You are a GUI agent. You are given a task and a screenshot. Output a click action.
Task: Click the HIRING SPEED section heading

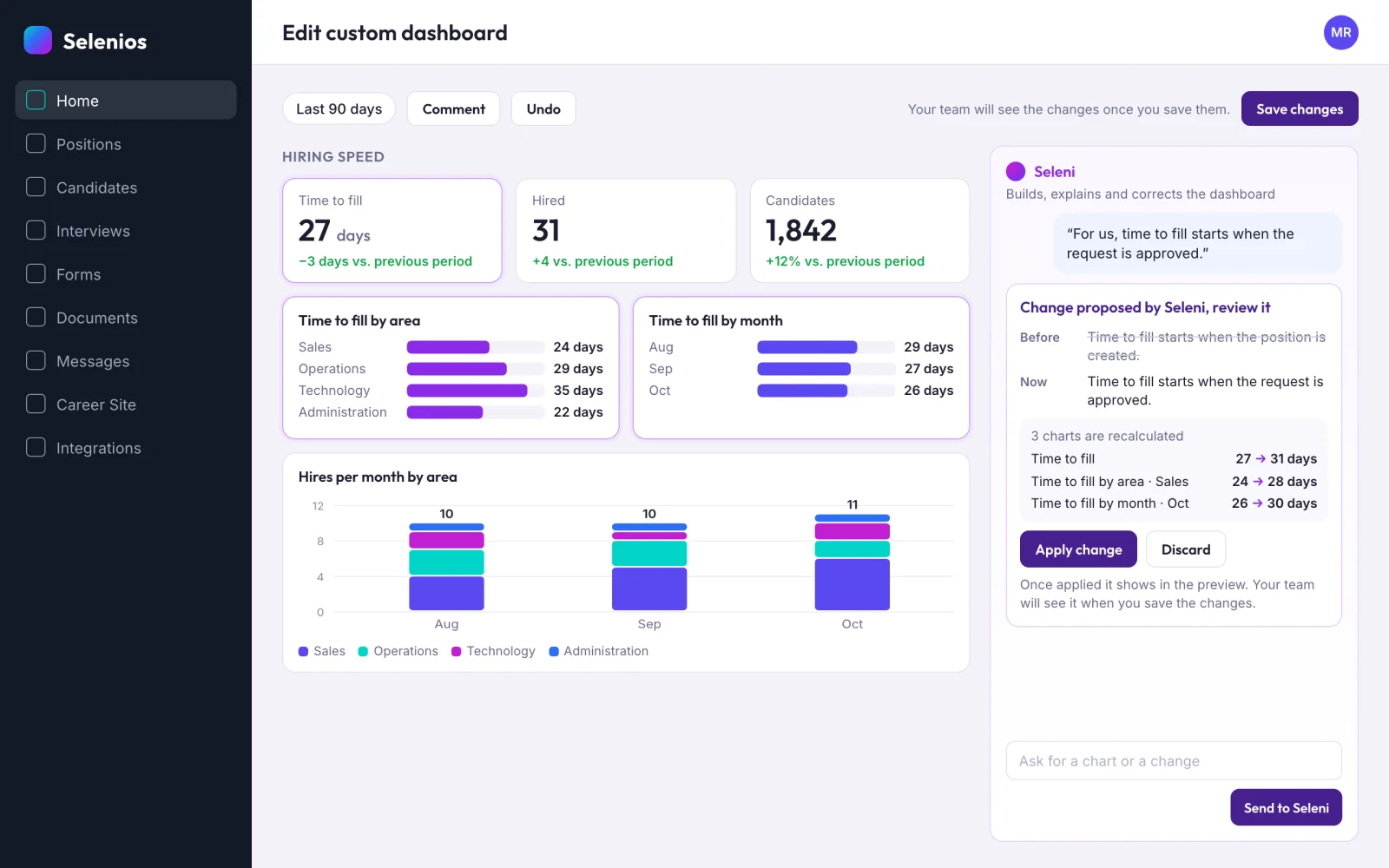(x=333, y=157)
